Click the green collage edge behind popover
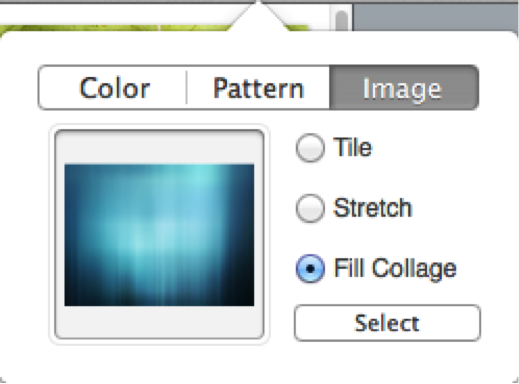Viewport: 519px width, 384px height. 113,28
